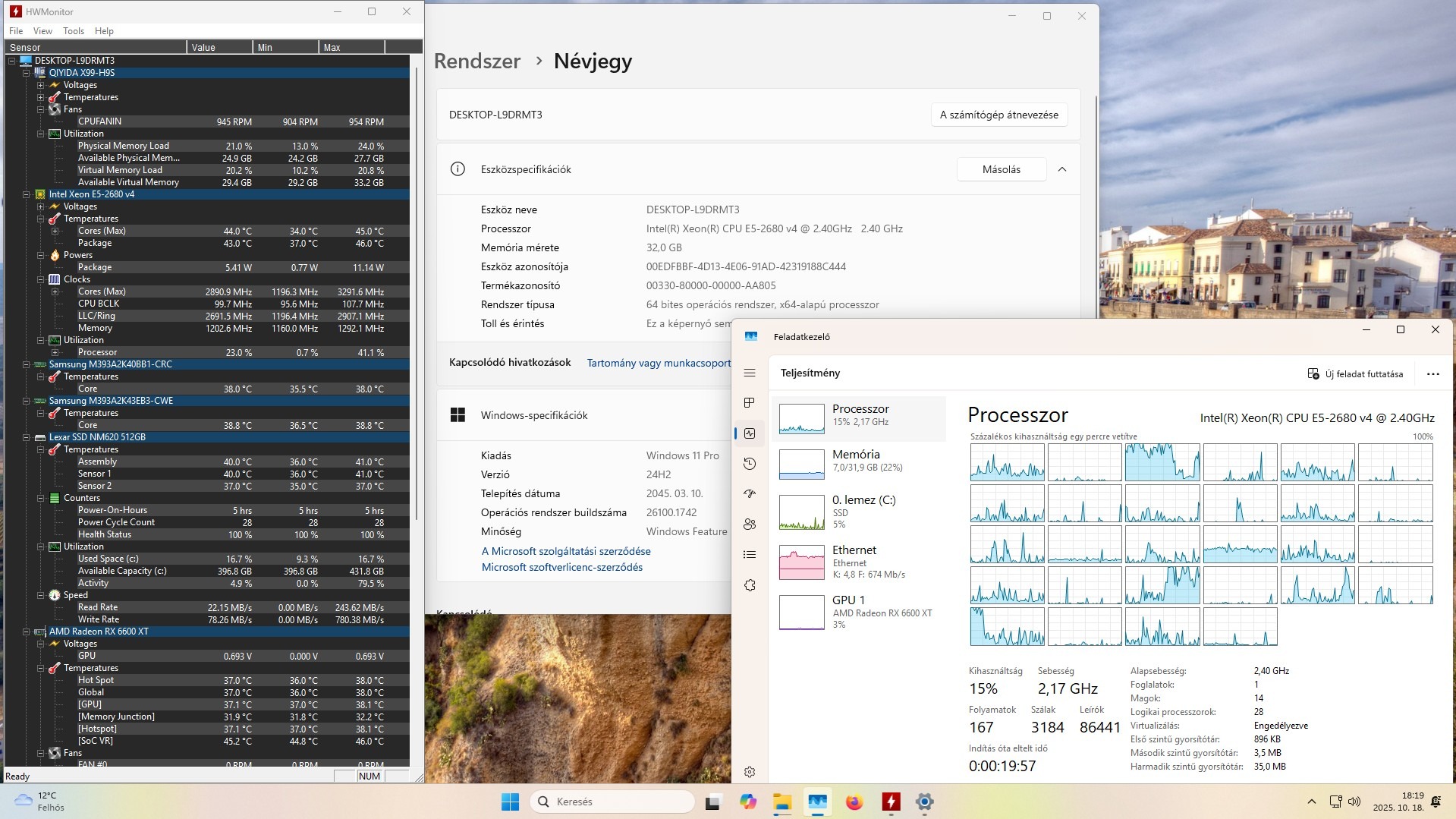Click the volume icon in system tray
Image resolution: width=1456 pixels, height=819 pixels.
pos(1354,802)
